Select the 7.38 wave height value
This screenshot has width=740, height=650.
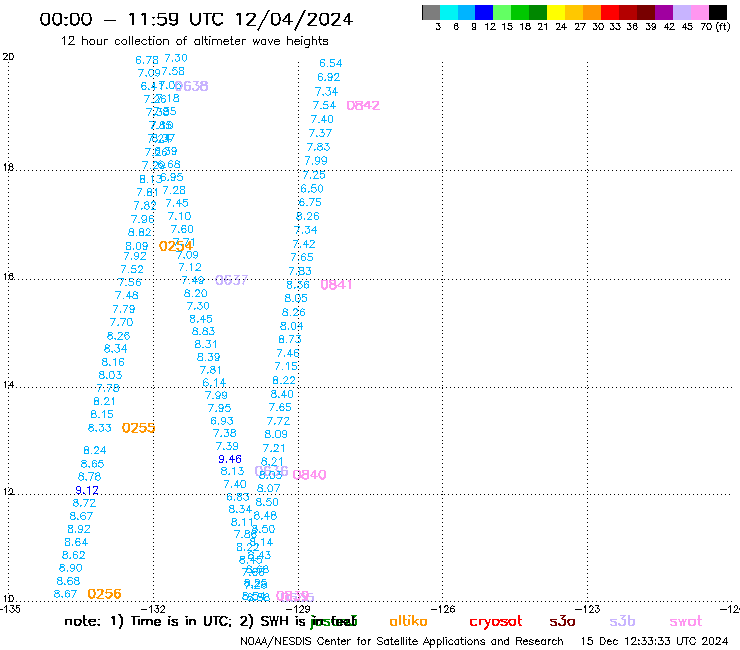pyautogui.click(x=225, y=433)
